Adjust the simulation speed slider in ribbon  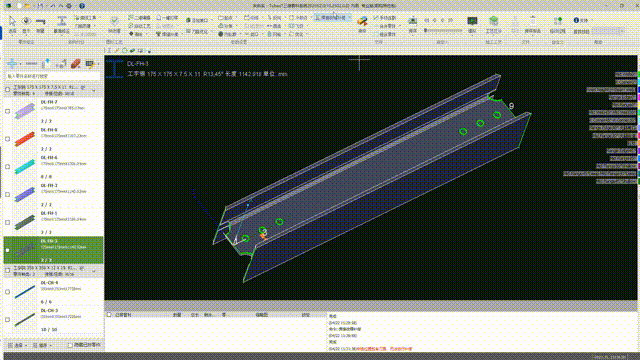click(x=443, y=30)
